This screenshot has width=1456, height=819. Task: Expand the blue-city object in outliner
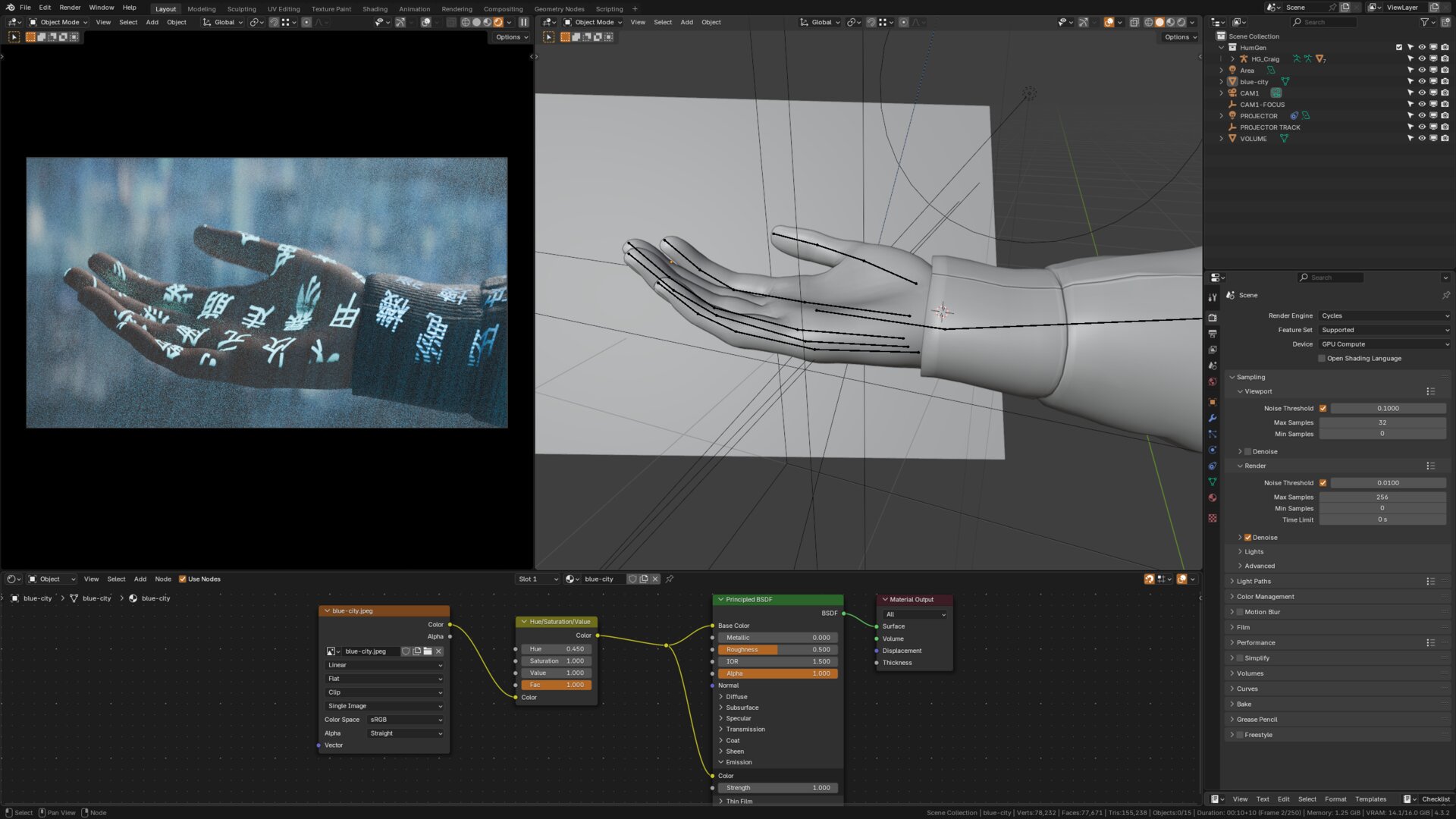1222,82
